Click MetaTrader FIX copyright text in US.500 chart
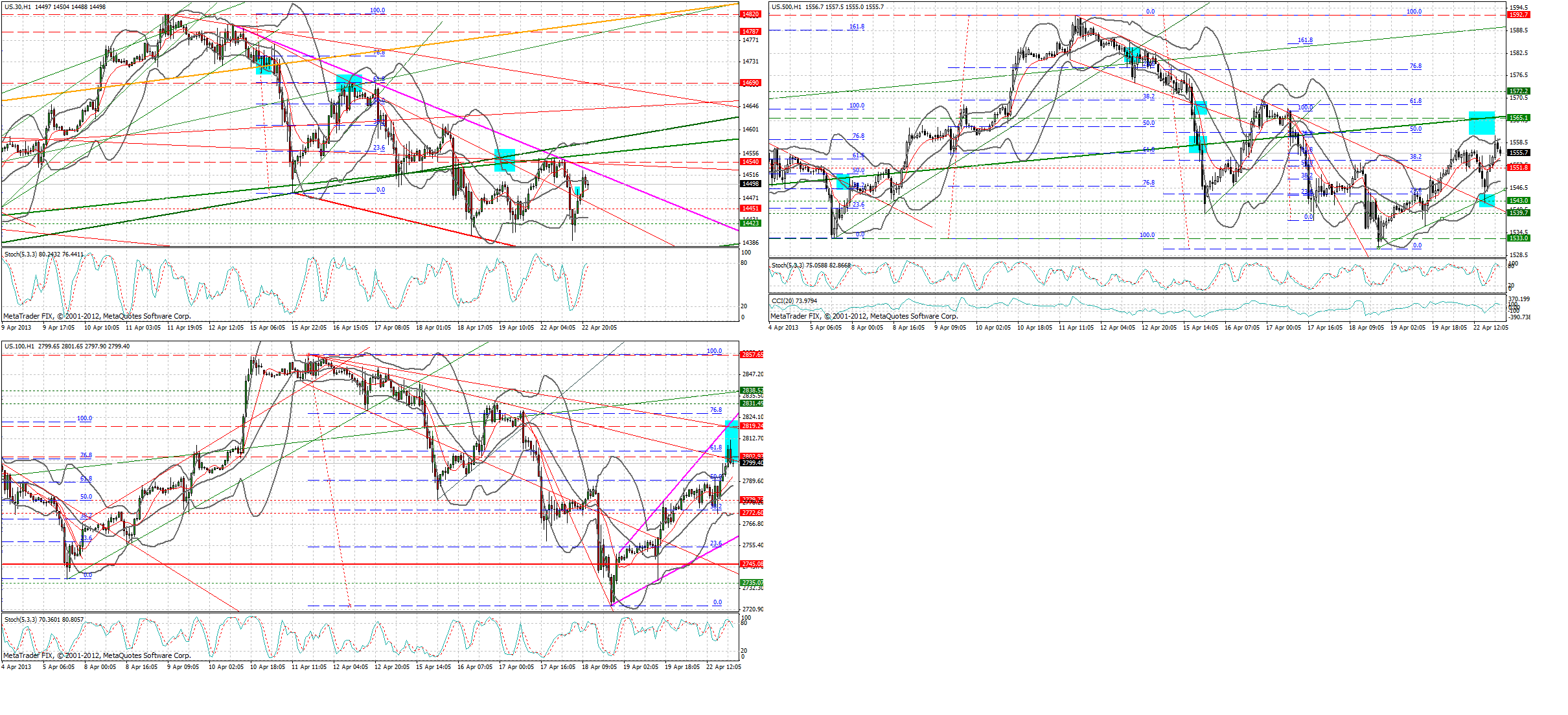The height and width of the screenshot is (715, 1568). tap(863, 316)
